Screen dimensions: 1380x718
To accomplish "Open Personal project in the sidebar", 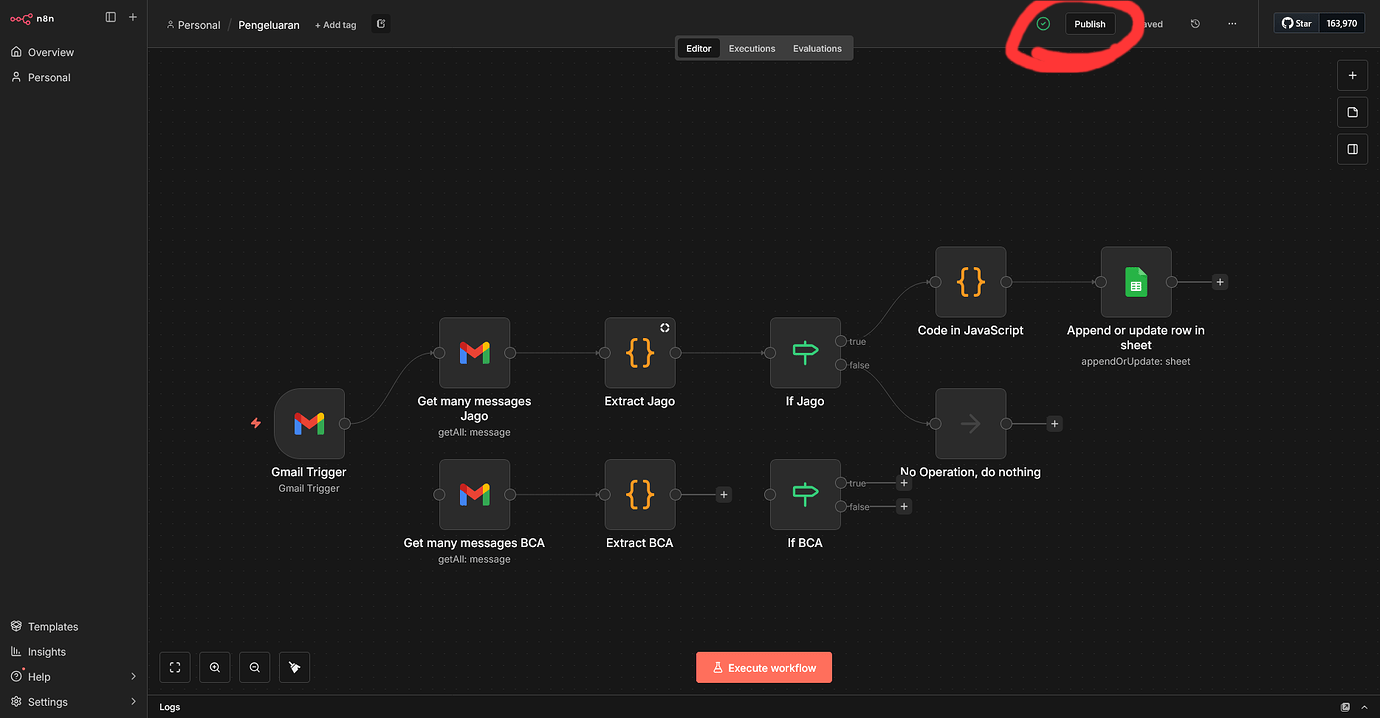I will tap(49, 77).
